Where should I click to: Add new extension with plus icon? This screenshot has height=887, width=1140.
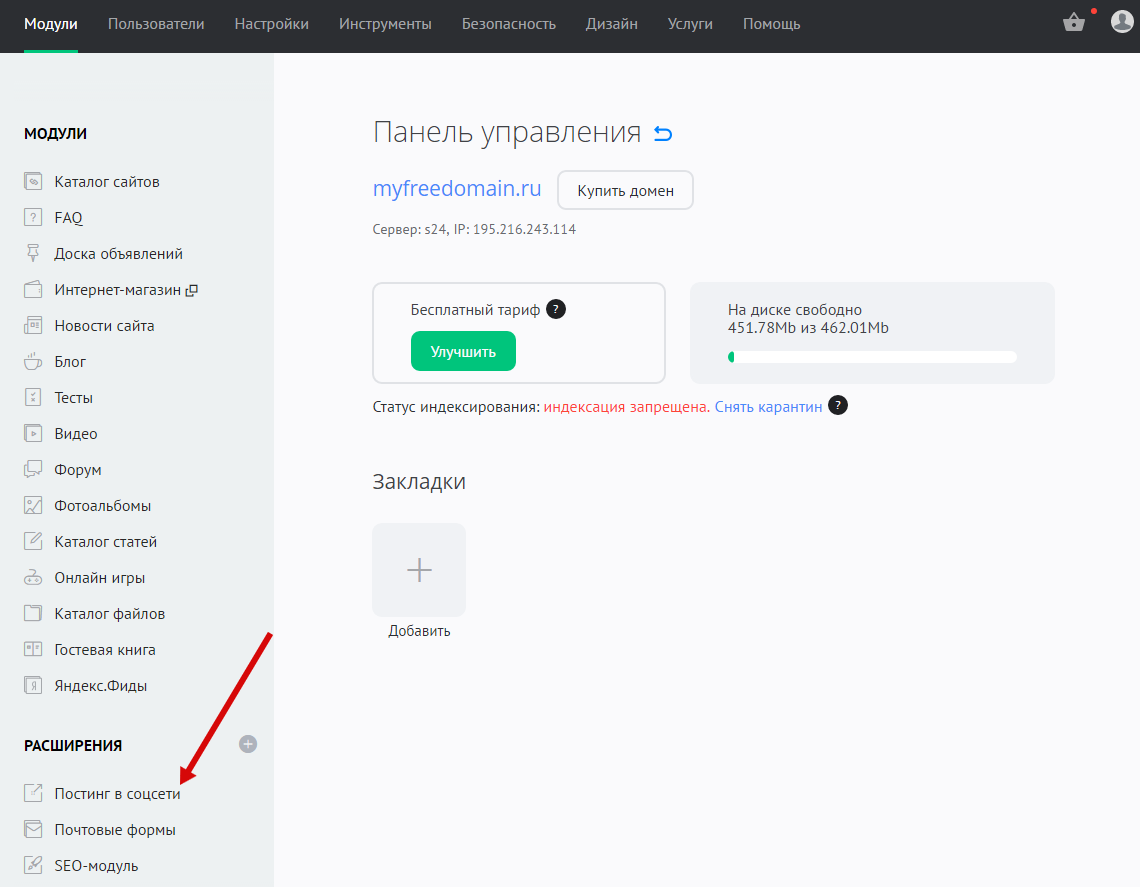(248, 744)
